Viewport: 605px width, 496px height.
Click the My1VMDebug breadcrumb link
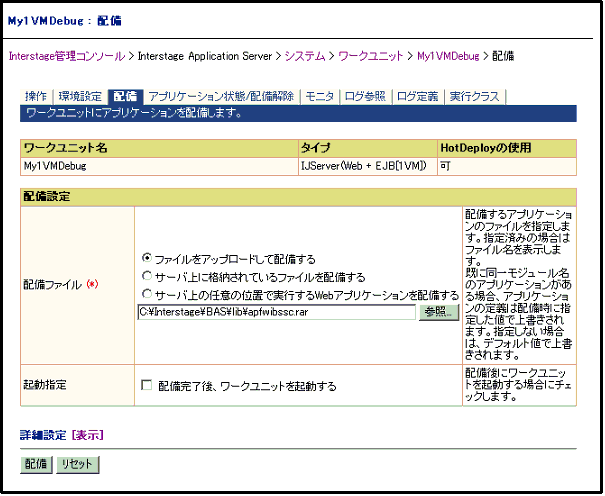[x=448, y=56]
